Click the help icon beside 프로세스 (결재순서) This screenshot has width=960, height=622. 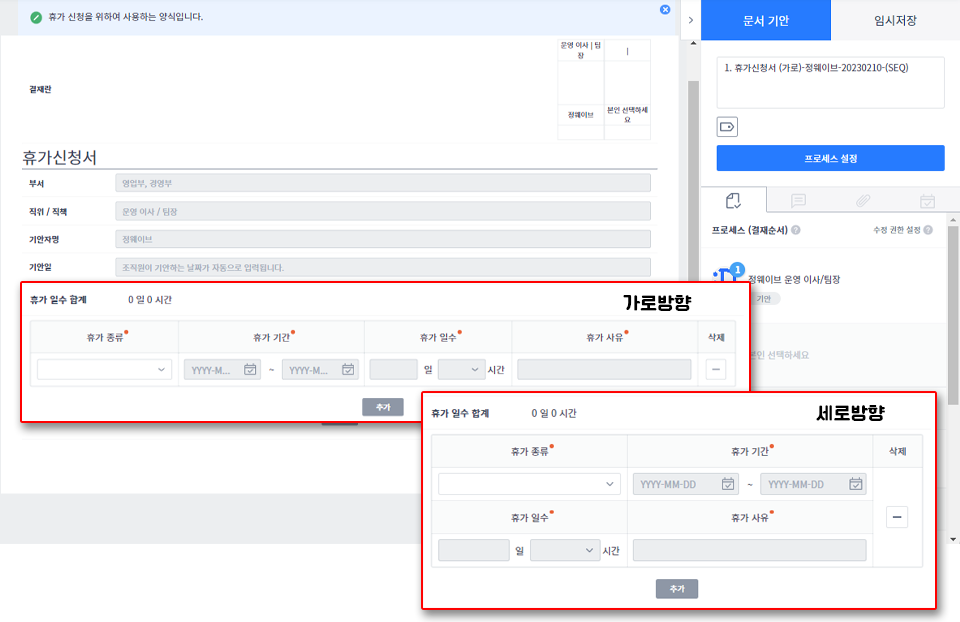point(796,230)
